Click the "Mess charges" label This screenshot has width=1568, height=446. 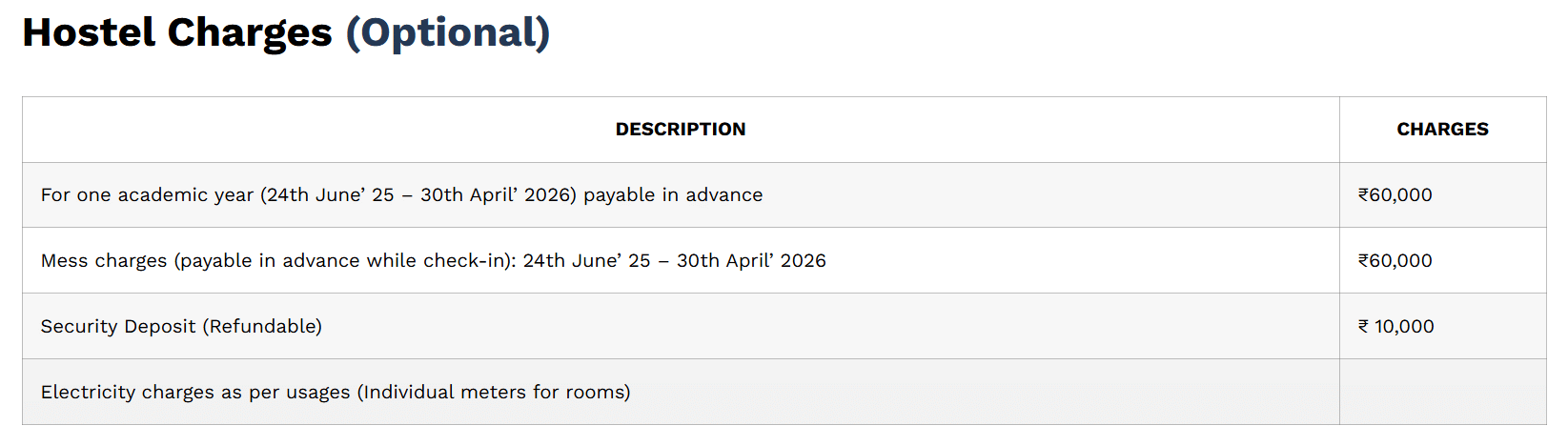tap(104, 261)
